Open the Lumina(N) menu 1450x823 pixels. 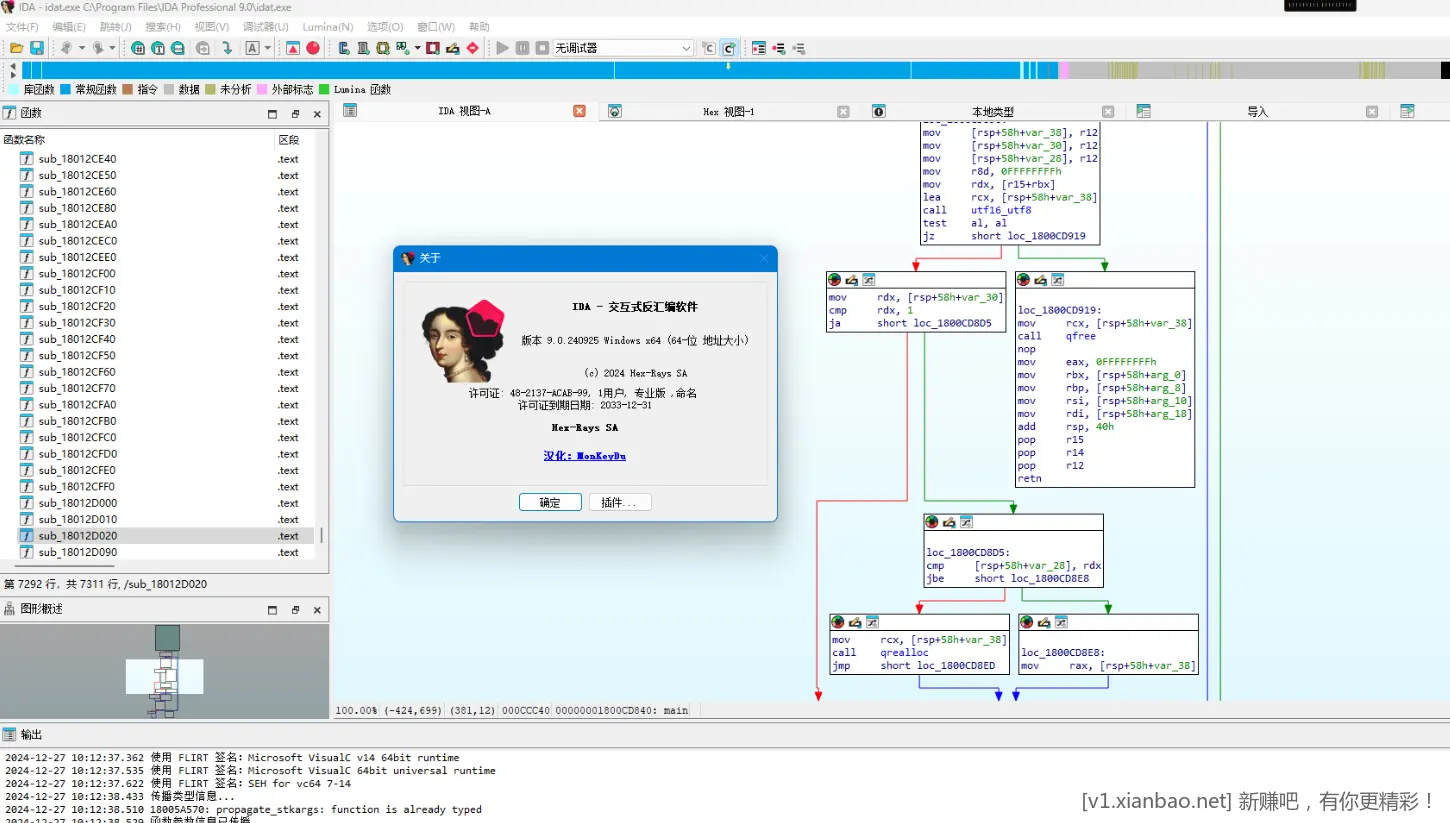(328, 27)
